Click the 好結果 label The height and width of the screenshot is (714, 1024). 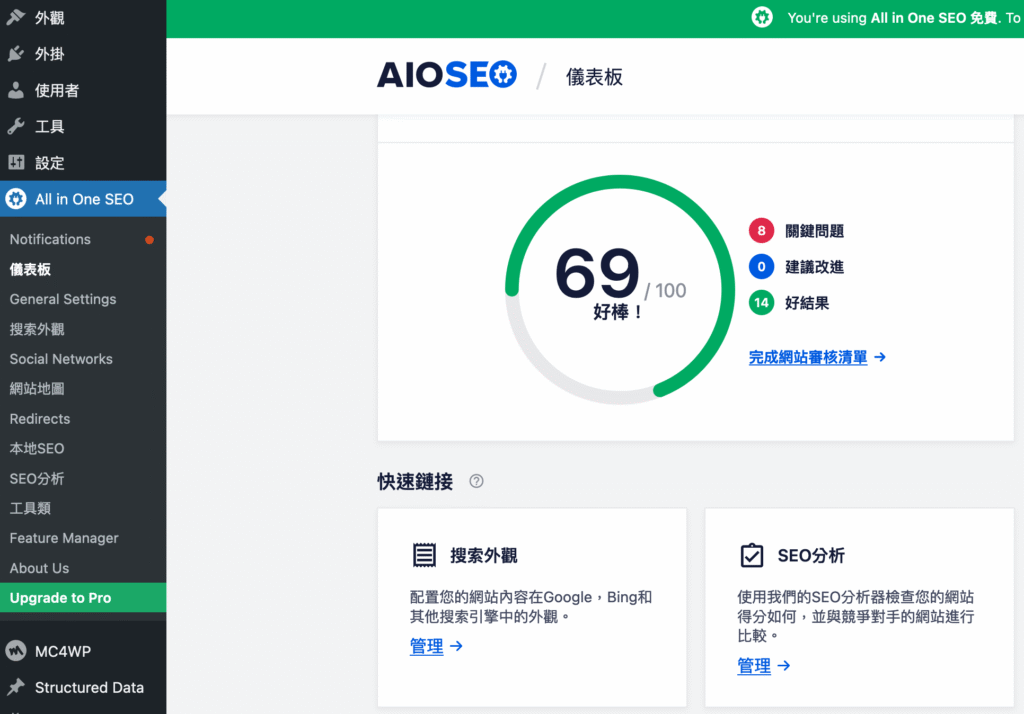point(807,303)
